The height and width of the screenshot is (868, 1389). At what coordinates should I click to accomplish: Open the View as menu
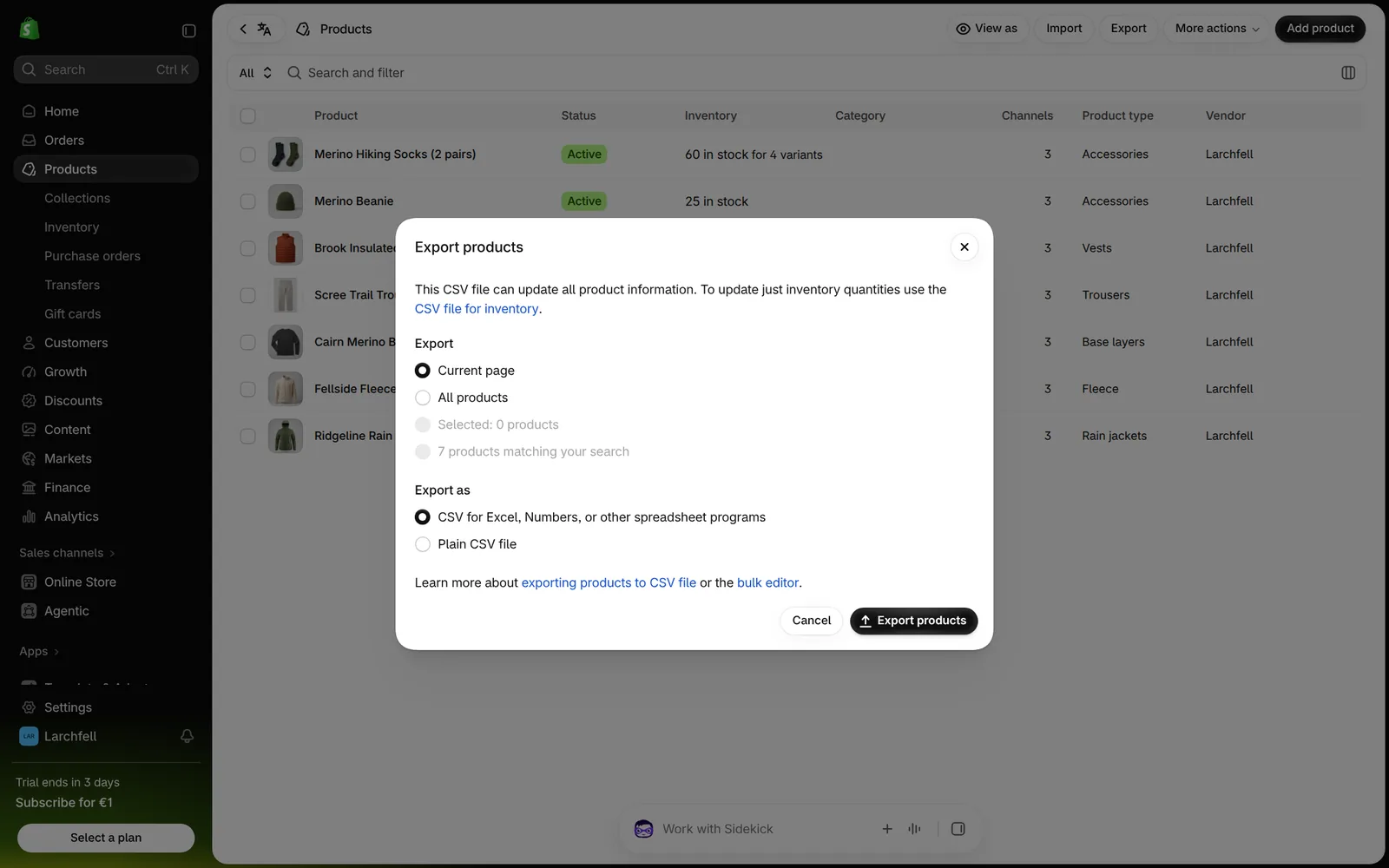click(x=987, y=29)
